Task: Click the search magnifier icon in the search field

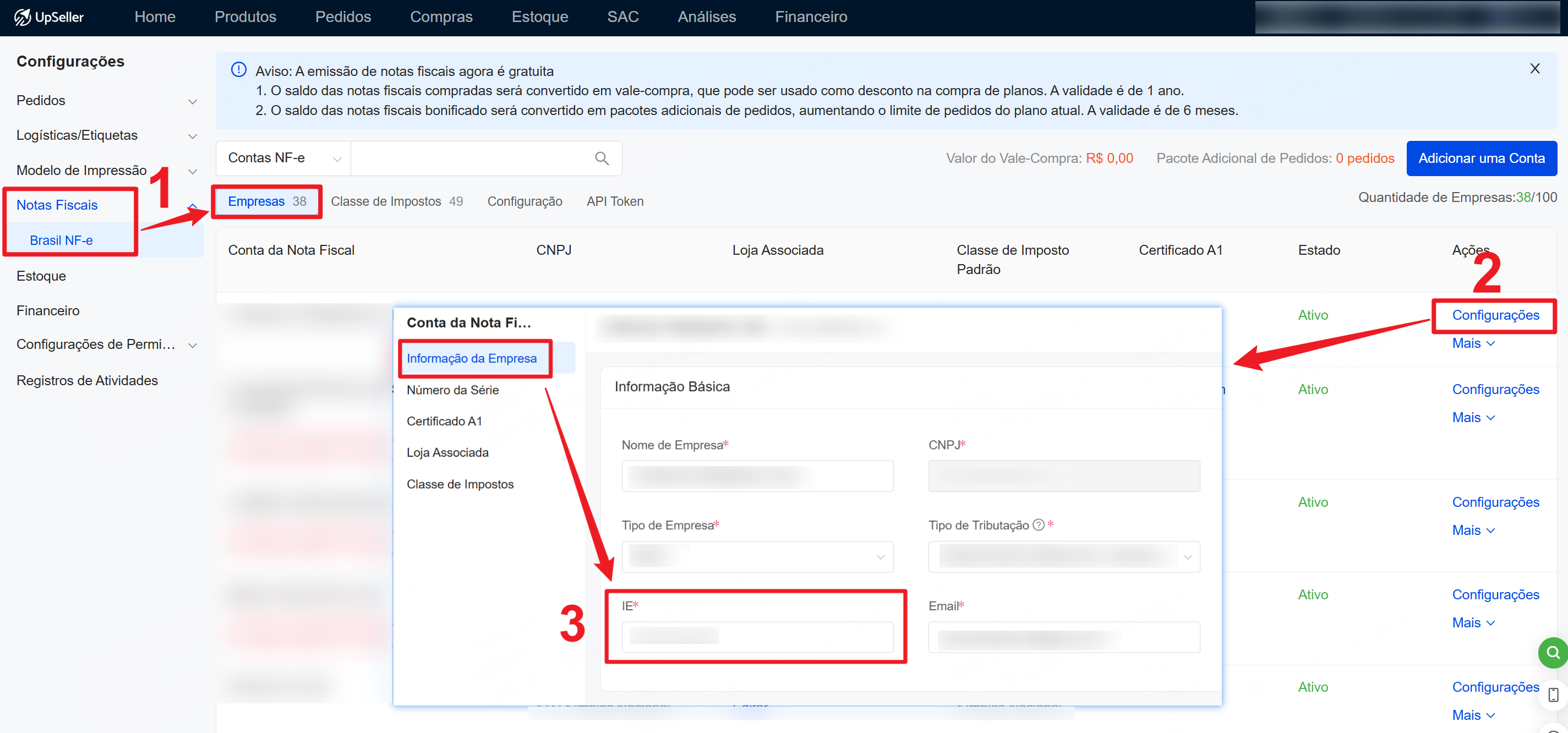Action: [x=602, y=158]
